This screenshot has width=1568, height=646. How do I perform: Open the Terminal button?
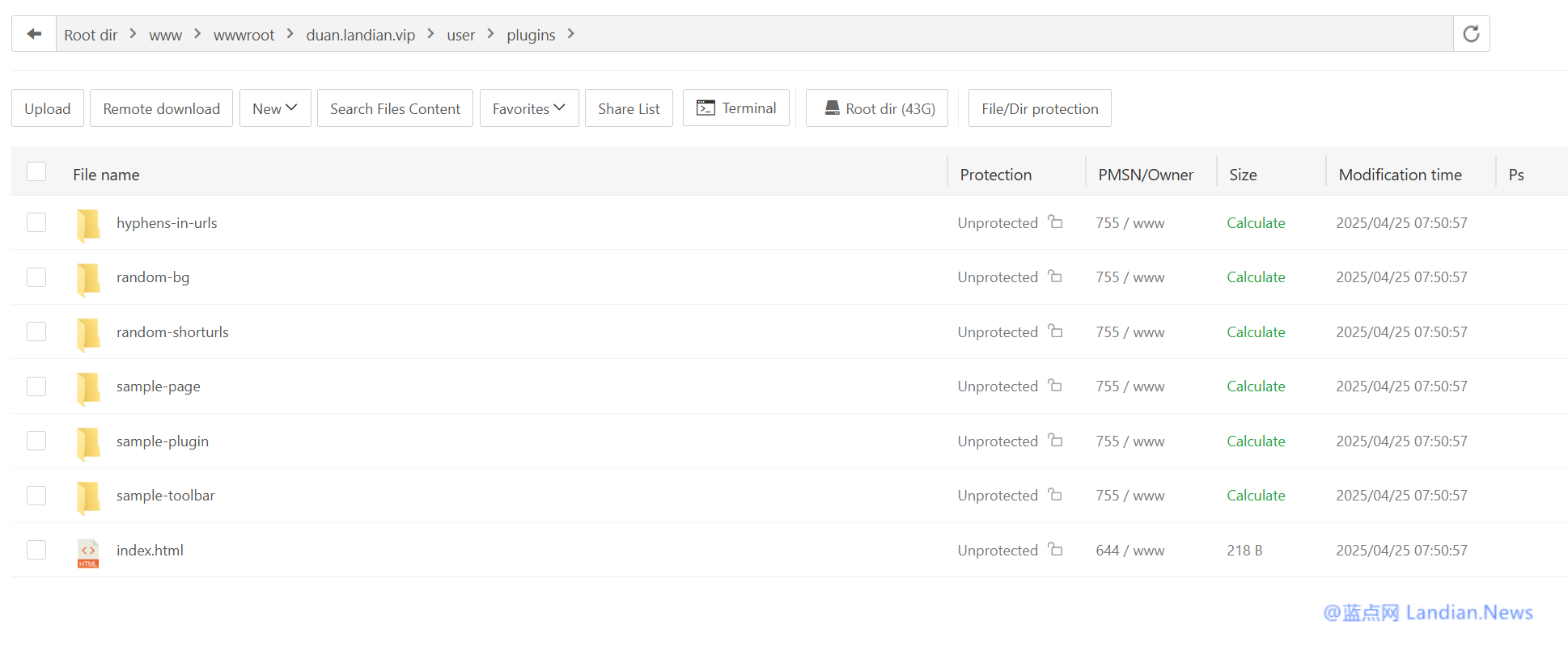tap(736, 108)
